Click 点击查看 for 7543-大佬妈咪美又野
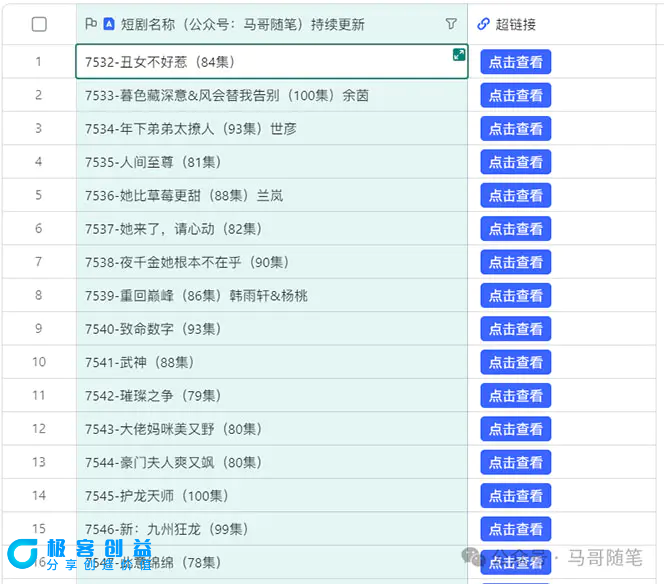The width and height of the screenshot is (664, 584). click(x=515, y=429)
